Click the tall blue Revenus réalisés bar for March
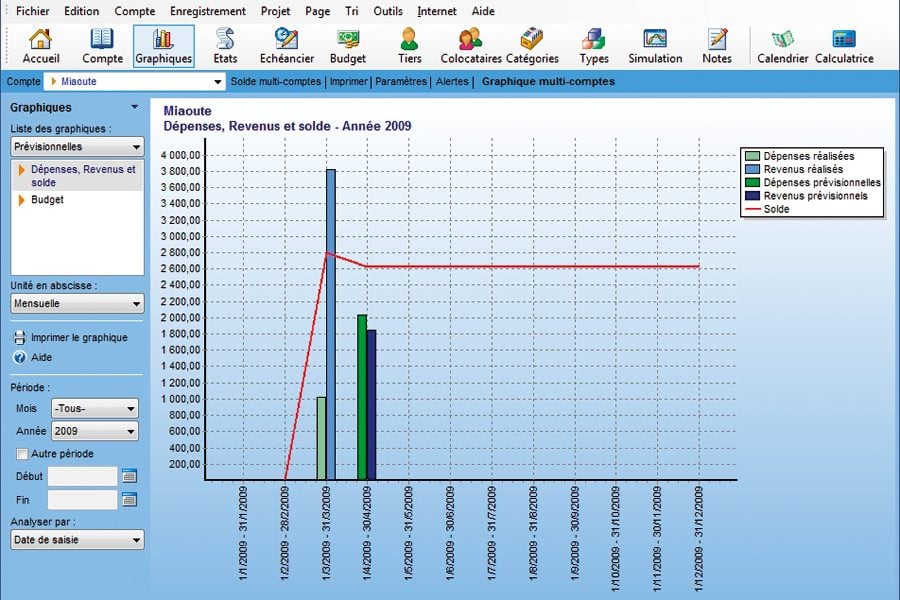 (x=331, y=324)
